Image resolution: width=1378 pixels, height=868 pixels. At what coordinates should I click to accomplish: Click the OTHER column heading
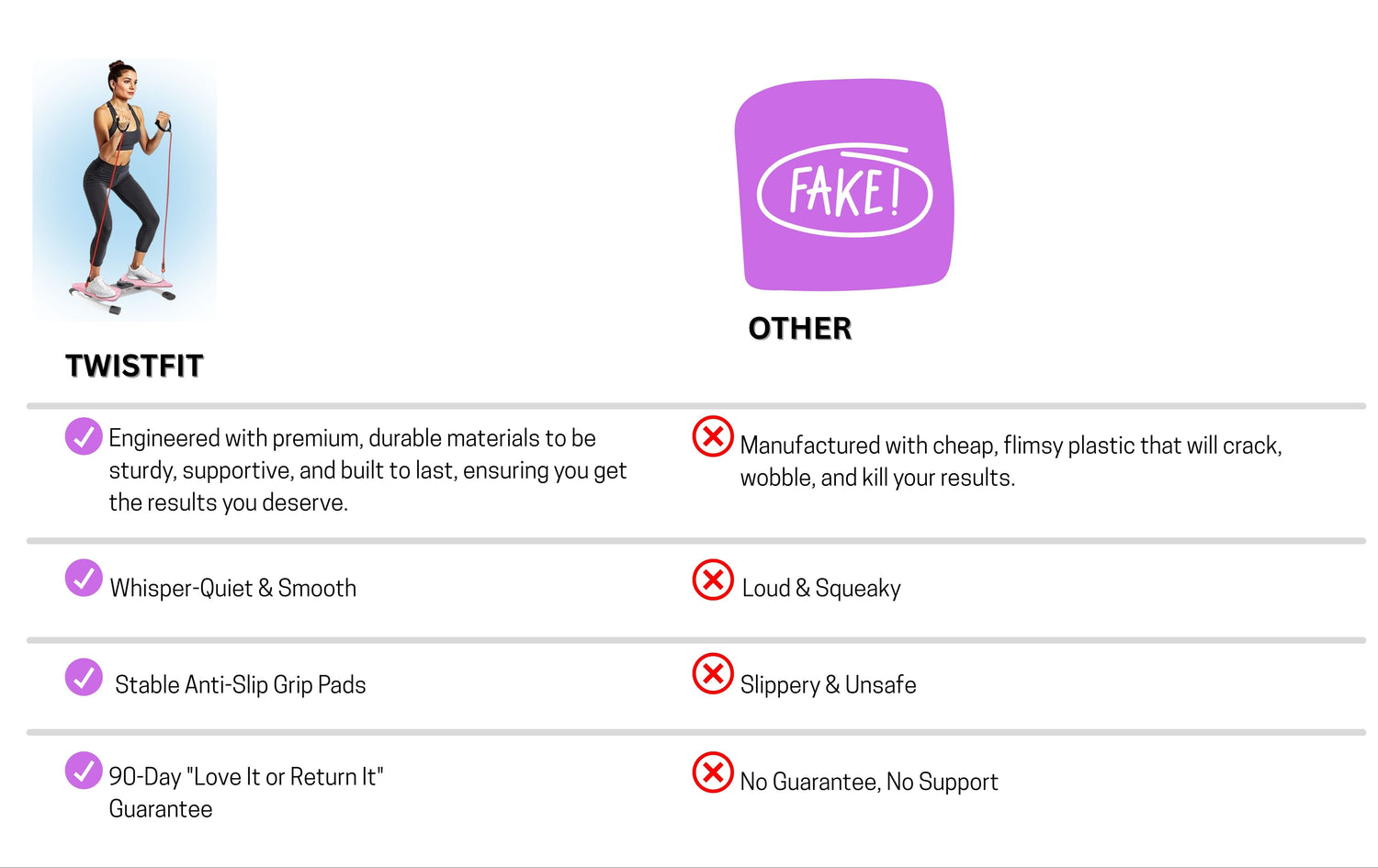(800, 328)
